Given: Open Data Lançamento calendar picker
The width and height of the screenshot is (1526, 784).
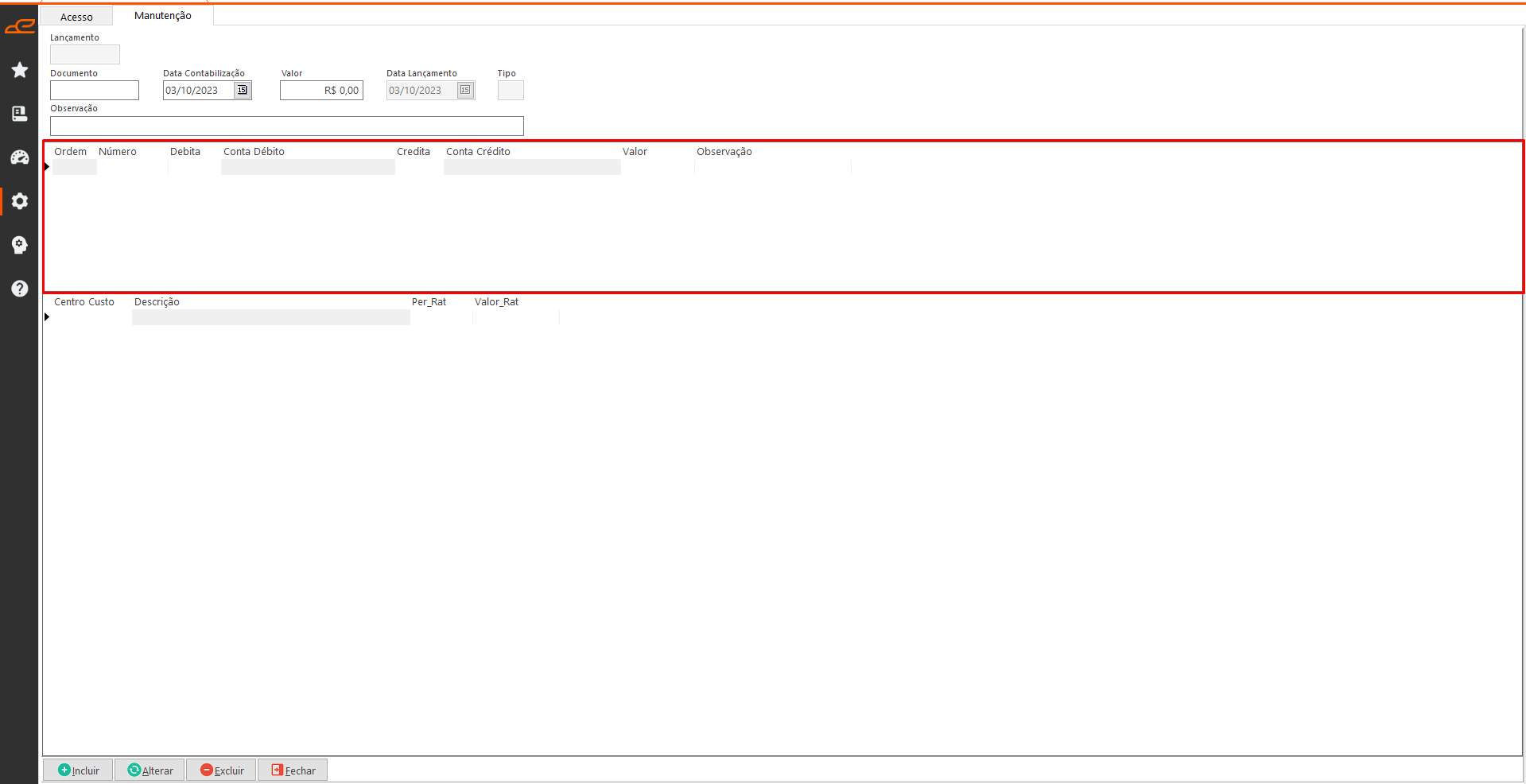Looking at the screenshot, I should click(x=465, y=90).
